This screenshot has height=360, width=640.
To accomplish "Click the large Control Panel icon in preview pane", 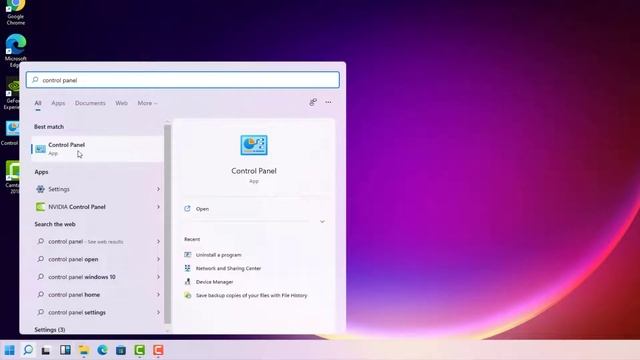I will 253,145.
